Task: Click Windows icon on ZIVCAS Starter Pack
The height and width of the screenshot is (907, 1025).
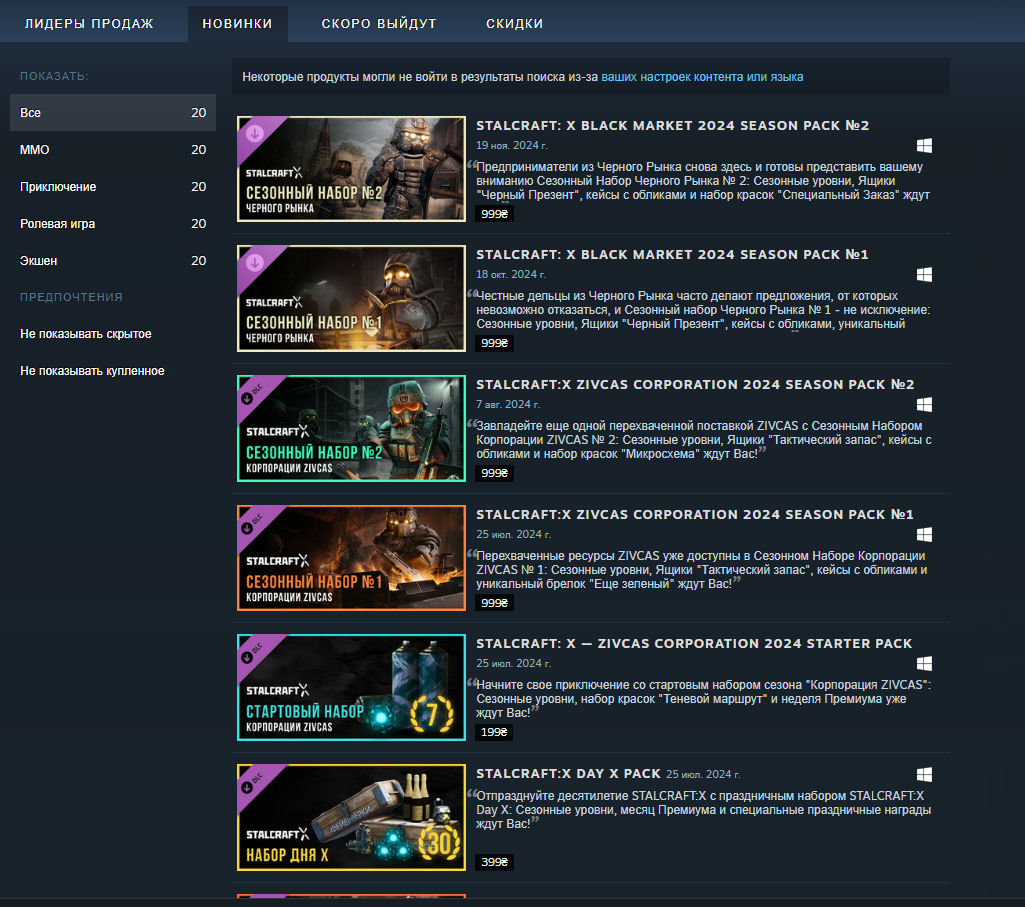Action: point(924,664)
